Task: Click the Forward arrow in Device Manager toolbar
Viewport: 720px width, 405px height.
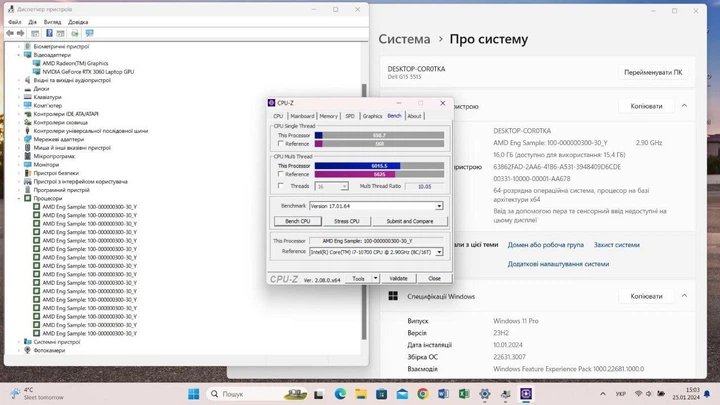Action: 20,33
